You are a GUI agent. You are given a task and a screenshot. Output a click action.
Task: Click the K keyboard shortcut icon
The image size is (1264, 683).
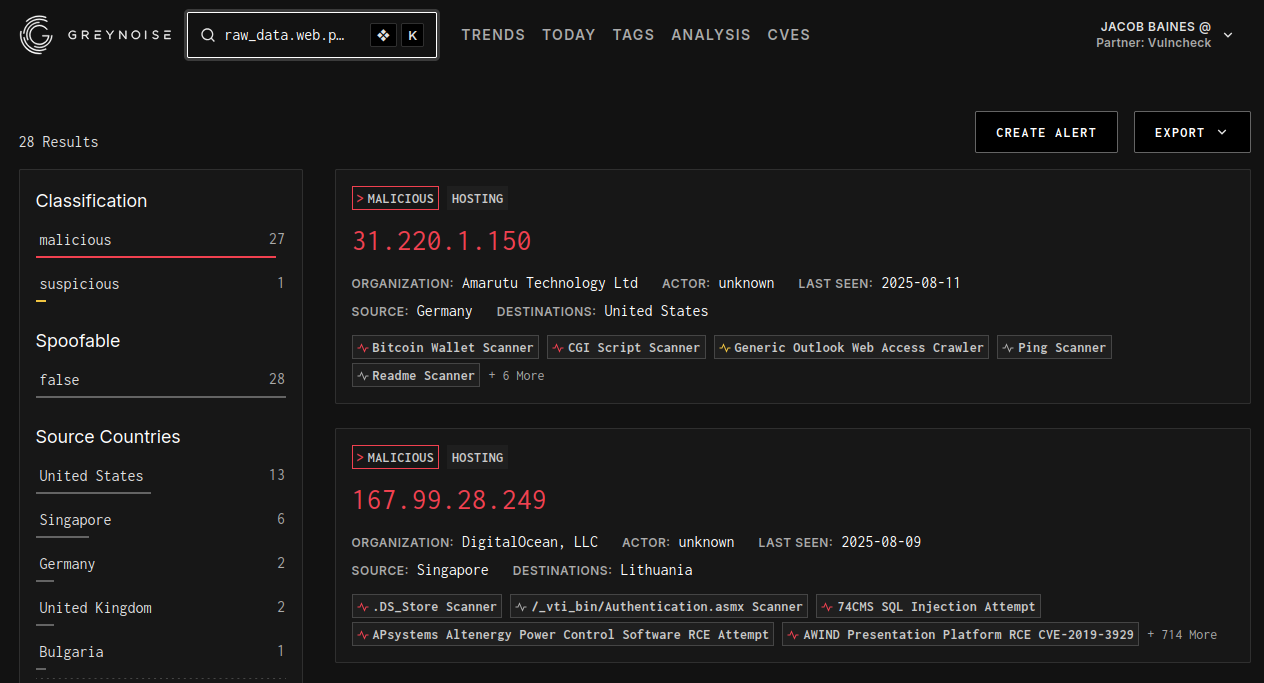coord(412,34)
